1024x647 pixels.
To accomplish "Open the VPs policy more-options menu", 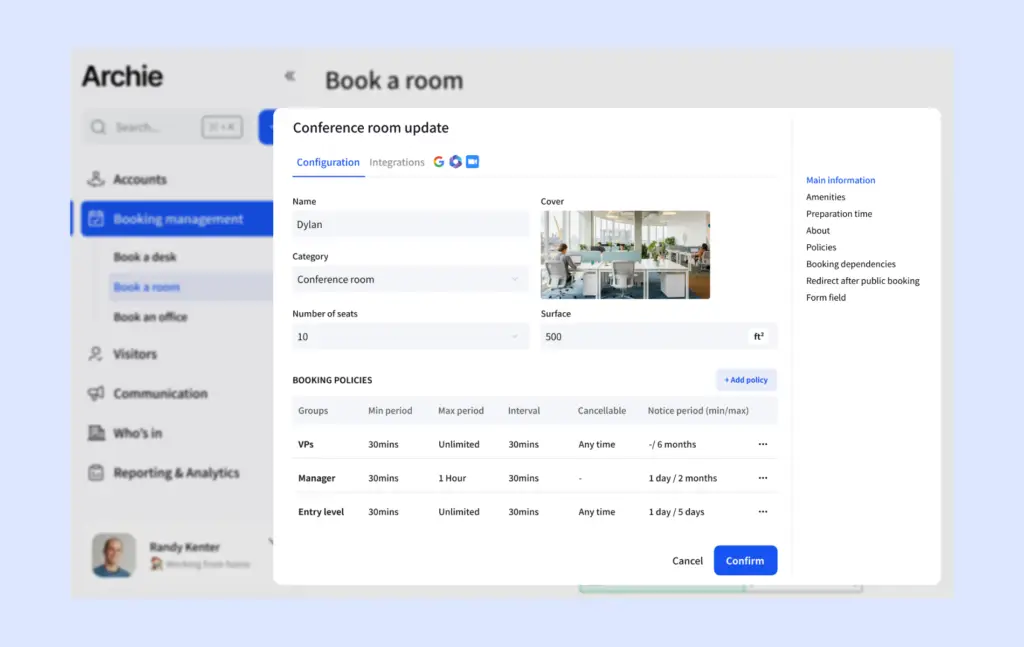I will (x=763, y=444).
